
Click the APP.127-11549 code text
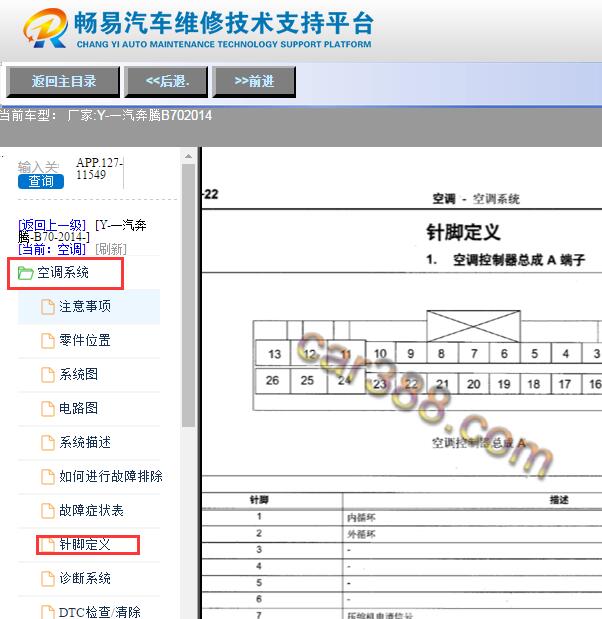(99, 169)
